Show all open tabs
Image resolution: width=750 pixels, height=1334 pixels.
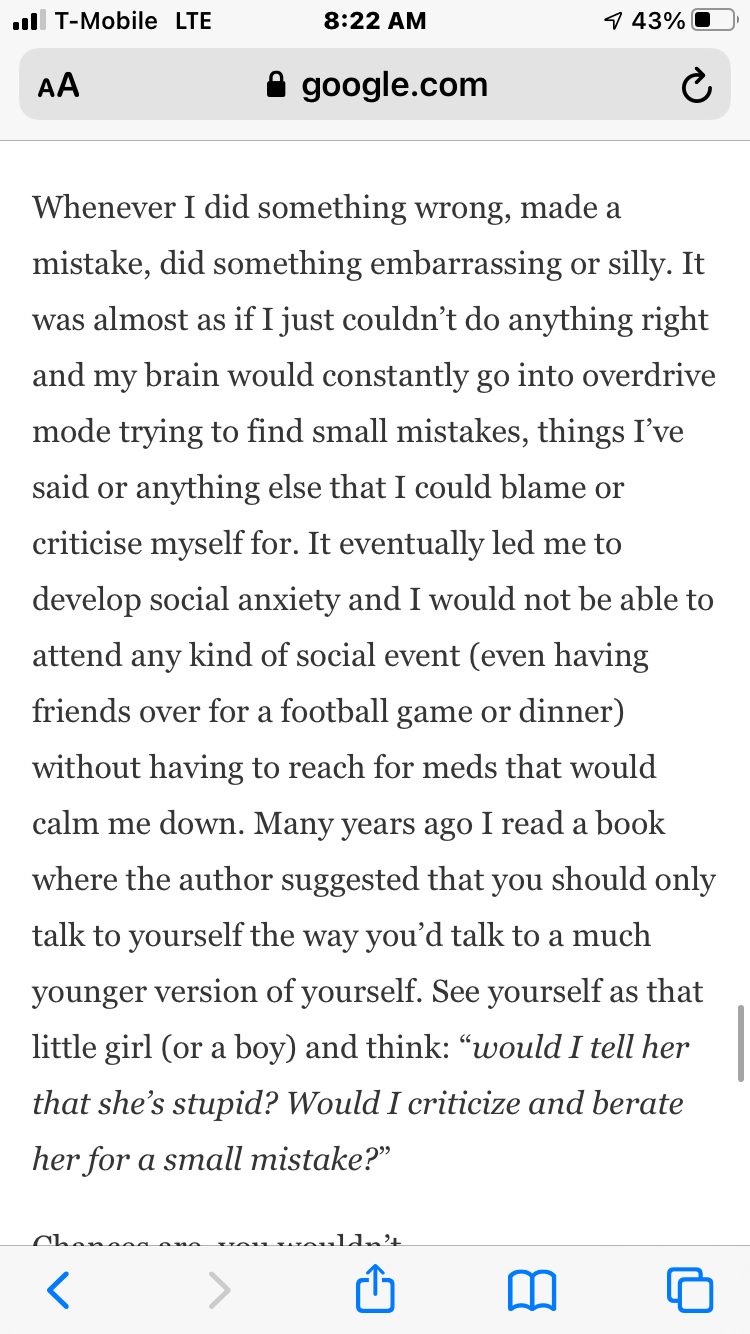click(690, 1289)
